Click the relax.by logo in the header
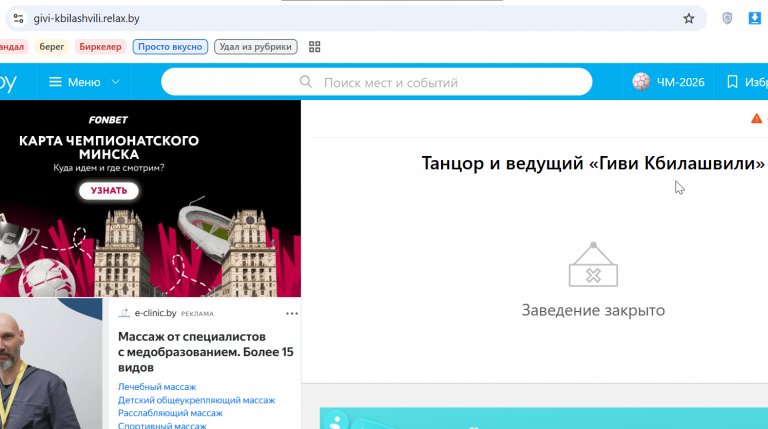 coord(7,82)
